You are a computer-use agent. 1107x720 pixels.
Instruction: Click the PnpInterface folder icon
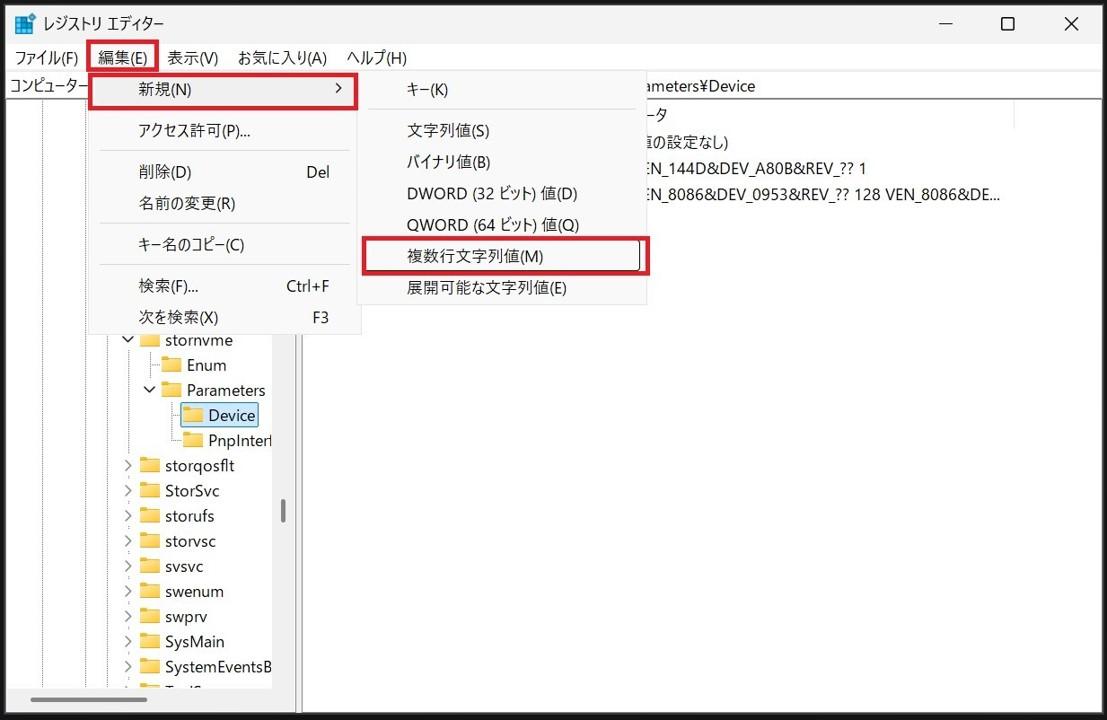pyautogui.click(x=193, y=440)
